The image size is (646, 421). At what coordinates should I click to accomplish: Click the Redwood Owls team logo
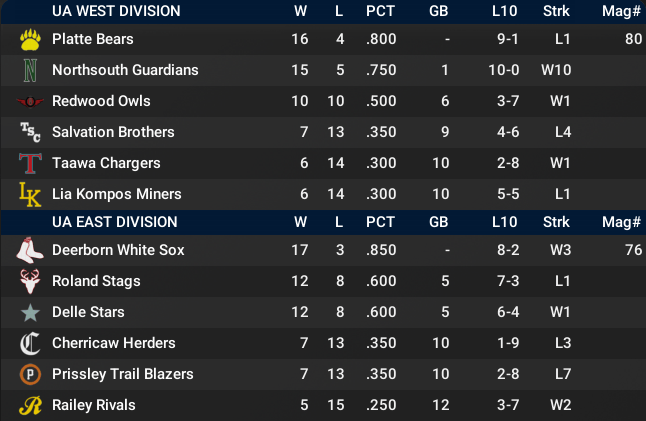tap(31, 102)
